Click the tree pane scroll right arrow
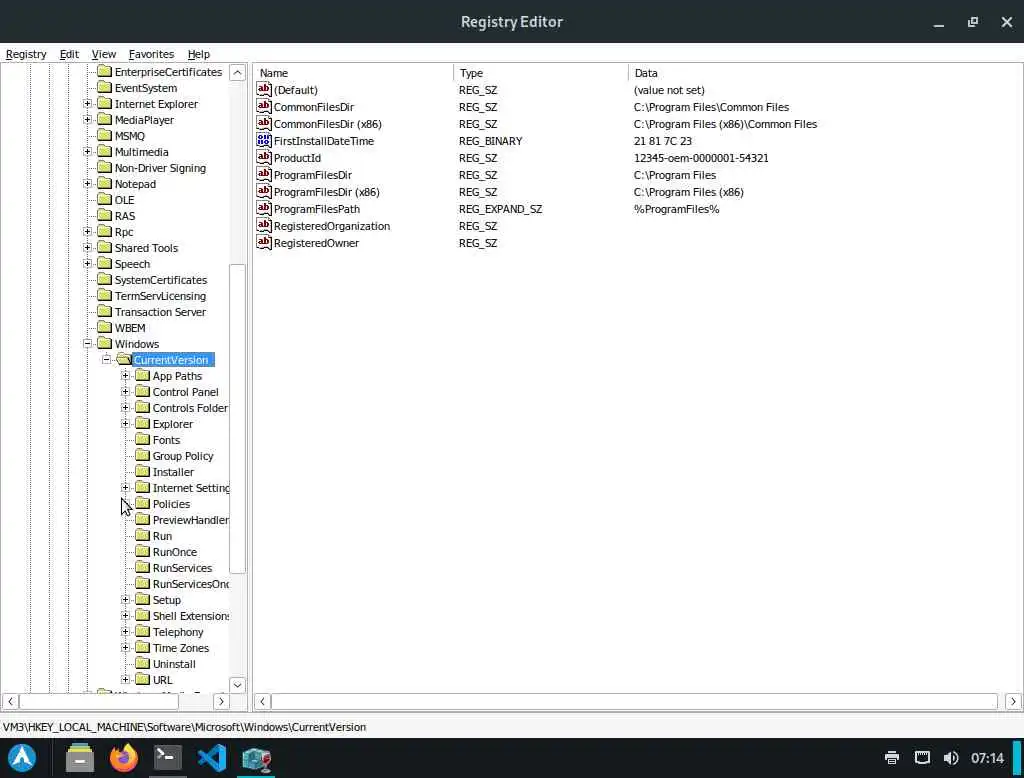The width and height of the screenshot is (1024, 778). point(221,701)
